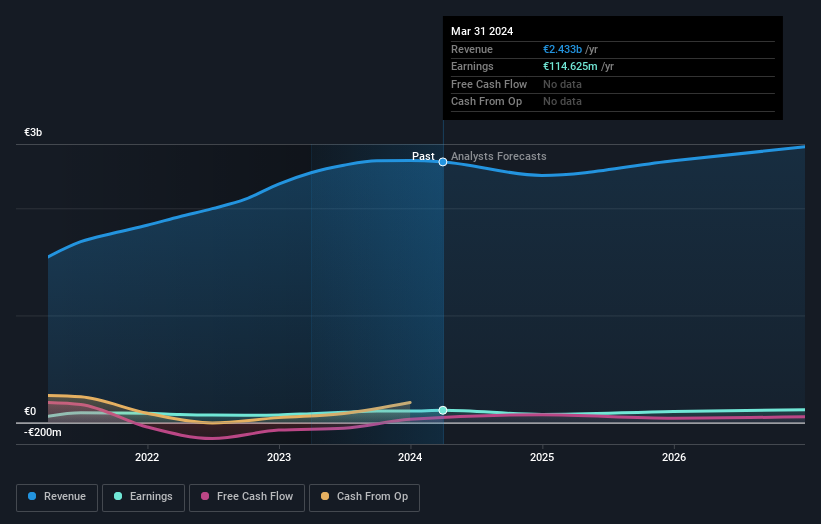Click the 2026 x-axis label
Screen dimensions: 821x524
(x=674, y=457)
